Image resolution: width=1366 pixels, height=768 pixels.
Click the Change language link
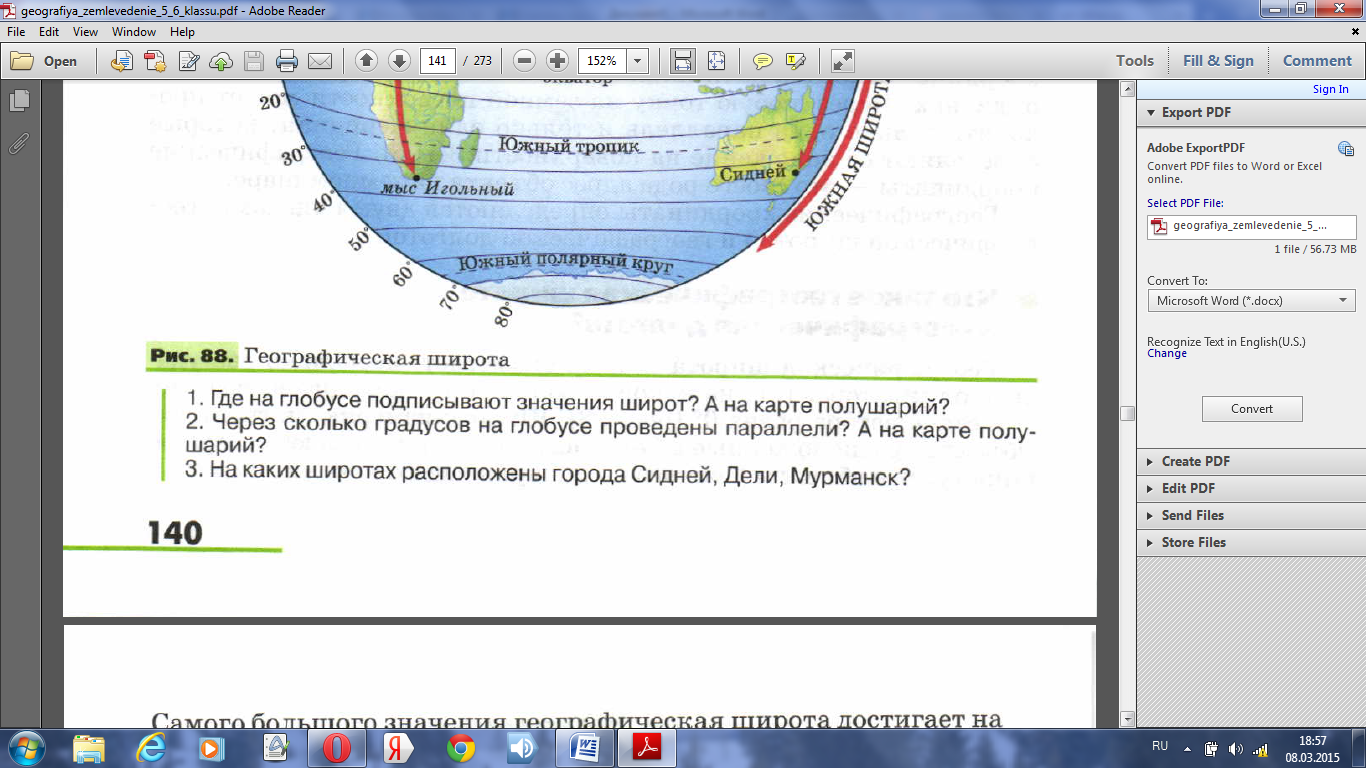click(1167, 353)
